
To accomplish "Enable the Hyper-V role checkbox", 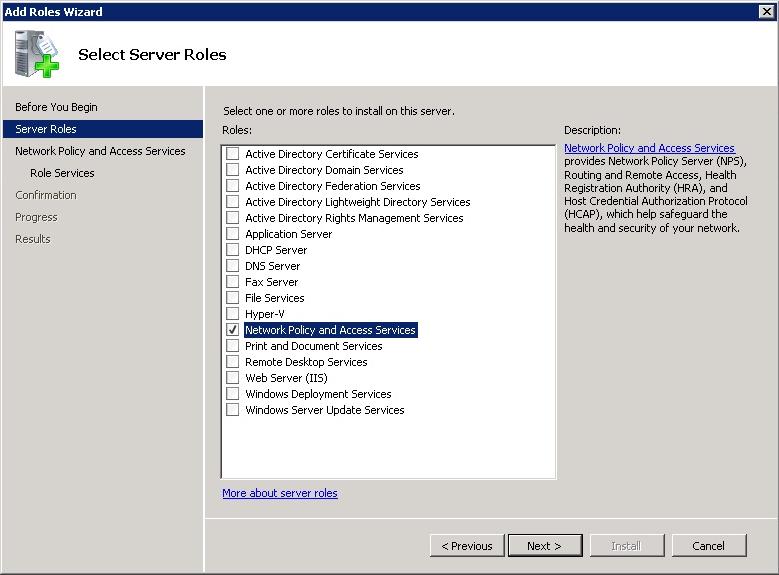I will tap(233, 314).
